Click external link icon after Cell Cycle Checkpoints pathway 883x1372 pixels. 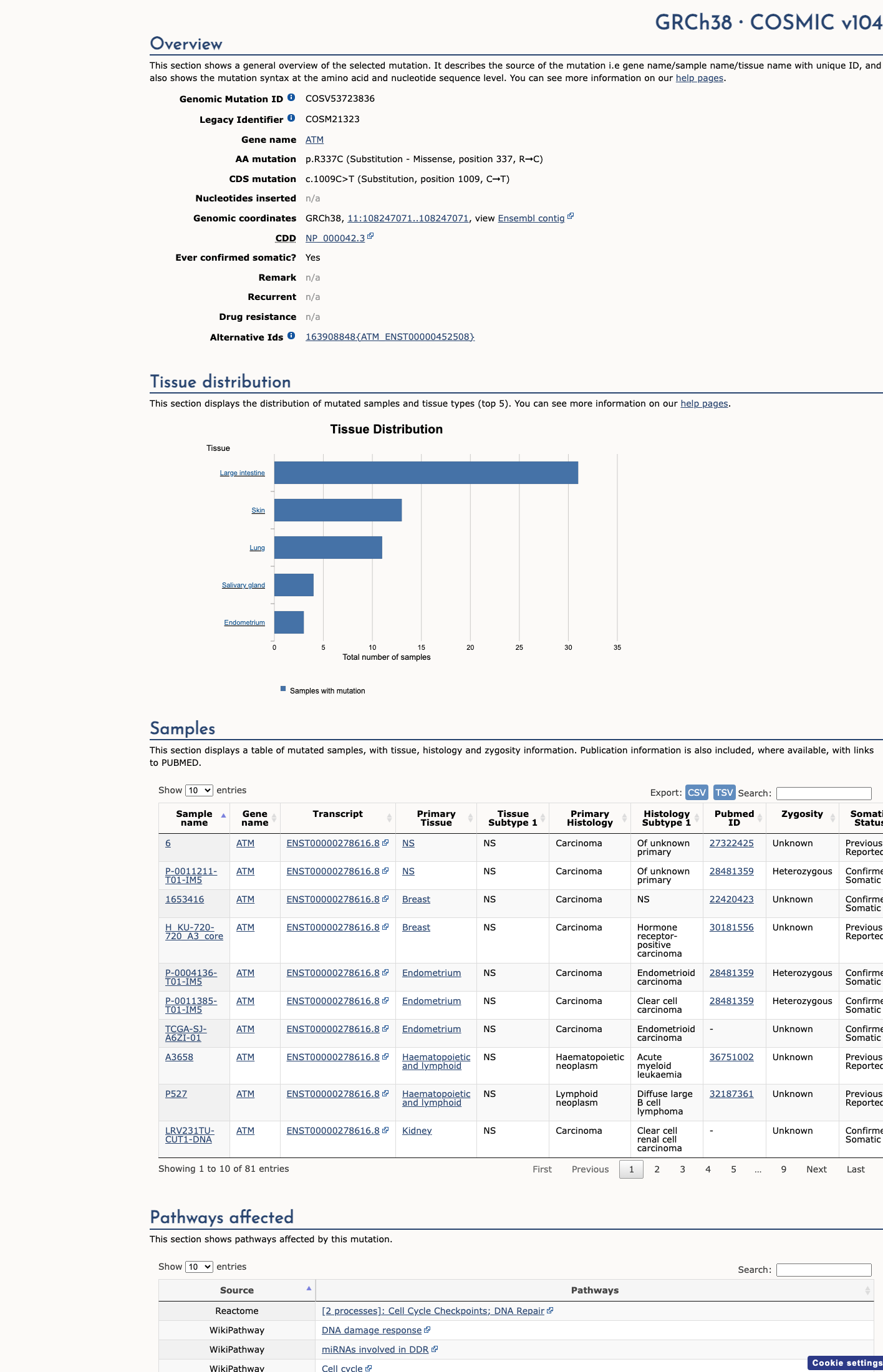pos(550,1310)
